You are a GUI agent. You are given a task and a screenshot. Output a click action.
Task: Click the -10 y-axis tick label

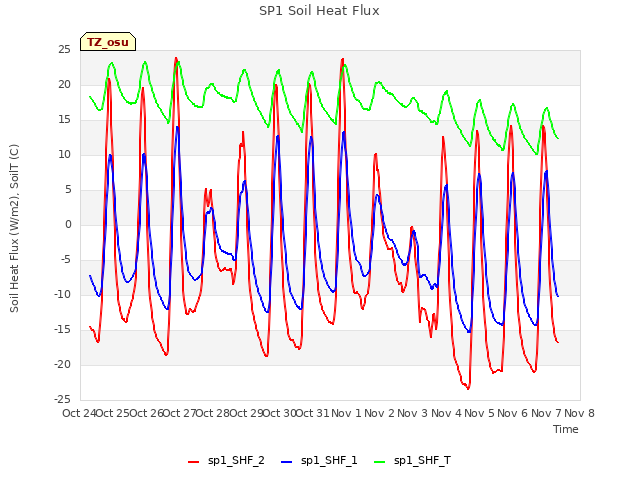point(62,294)
